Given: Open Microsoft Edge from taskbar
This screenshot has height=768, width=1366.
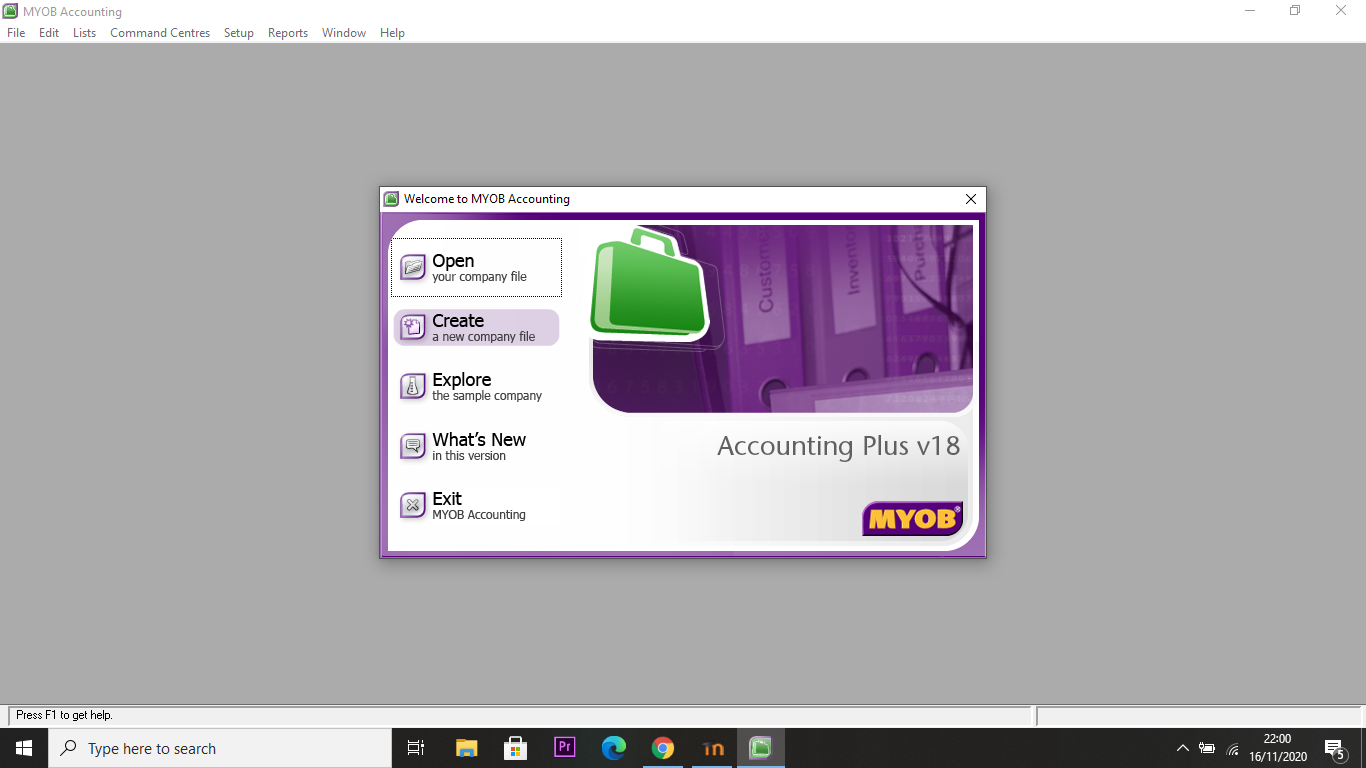Looking at the screenshot, I should (x=613, y=748).
